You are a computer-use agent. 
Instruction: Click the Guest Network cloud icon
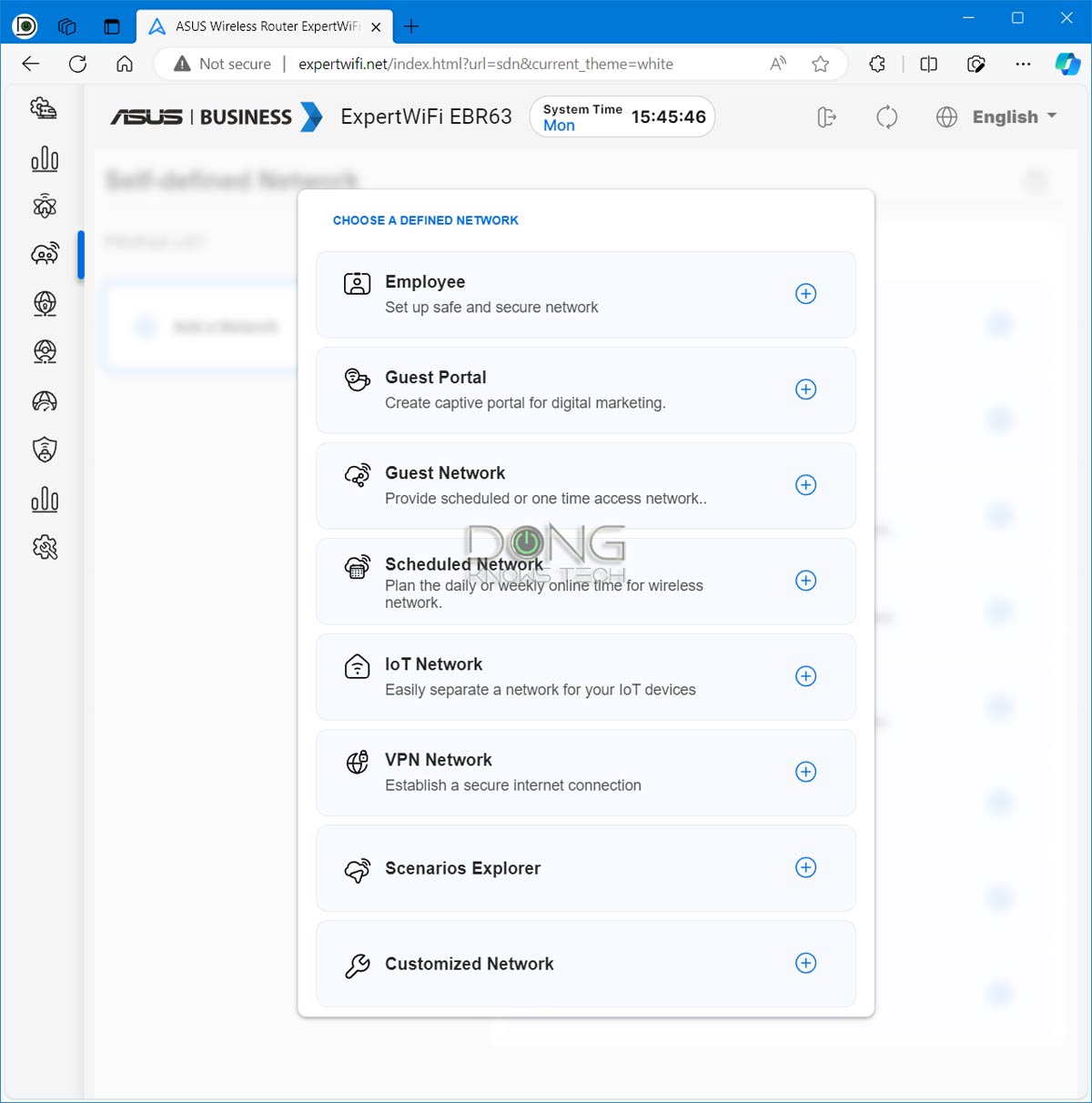tap(357, 475)
